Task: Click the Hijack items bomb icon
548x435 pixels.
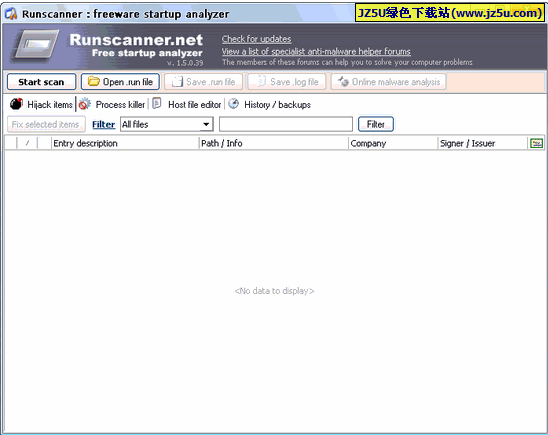Action: click(x=16, y=104)
